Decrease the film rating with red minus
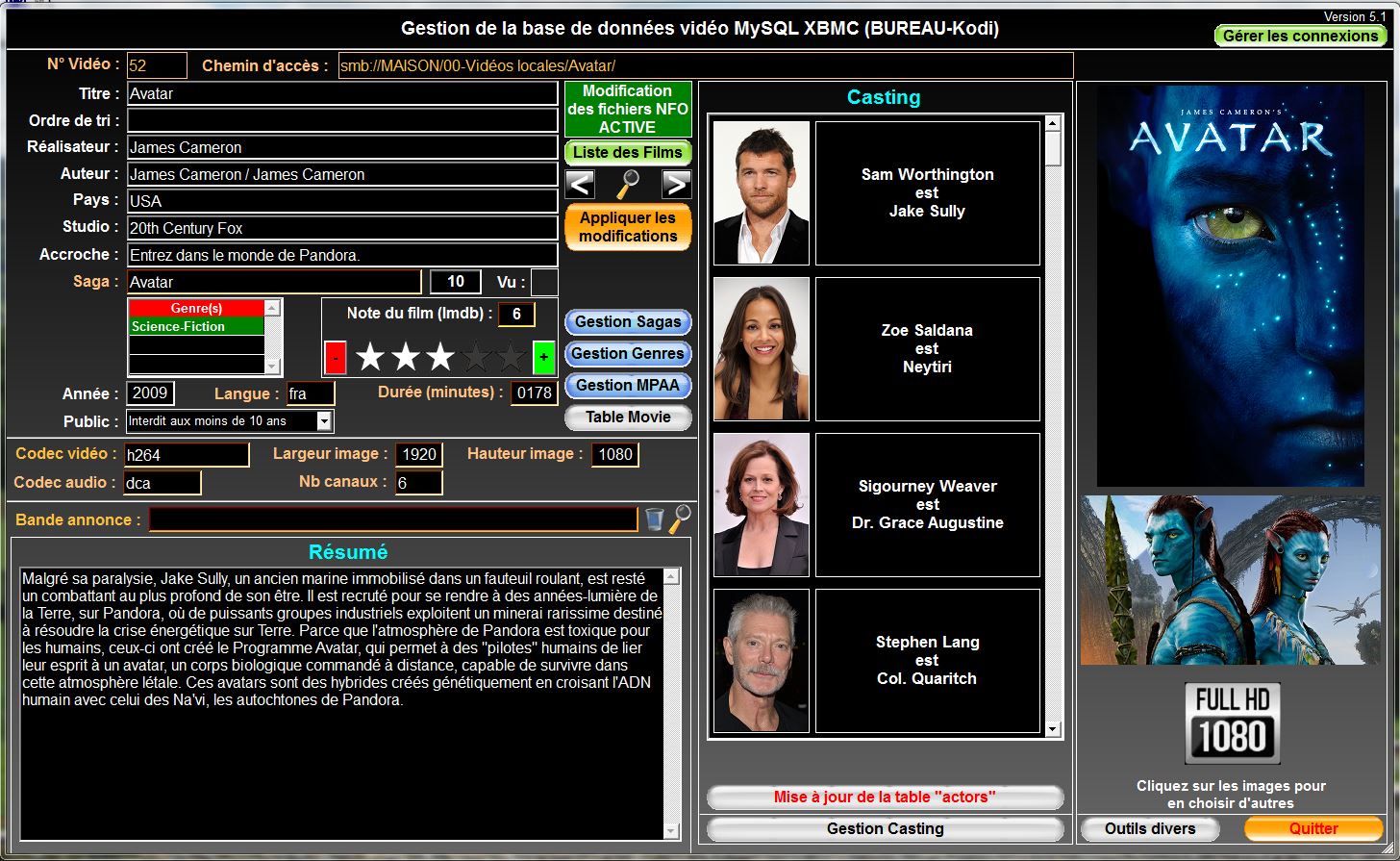 [336, 358]
